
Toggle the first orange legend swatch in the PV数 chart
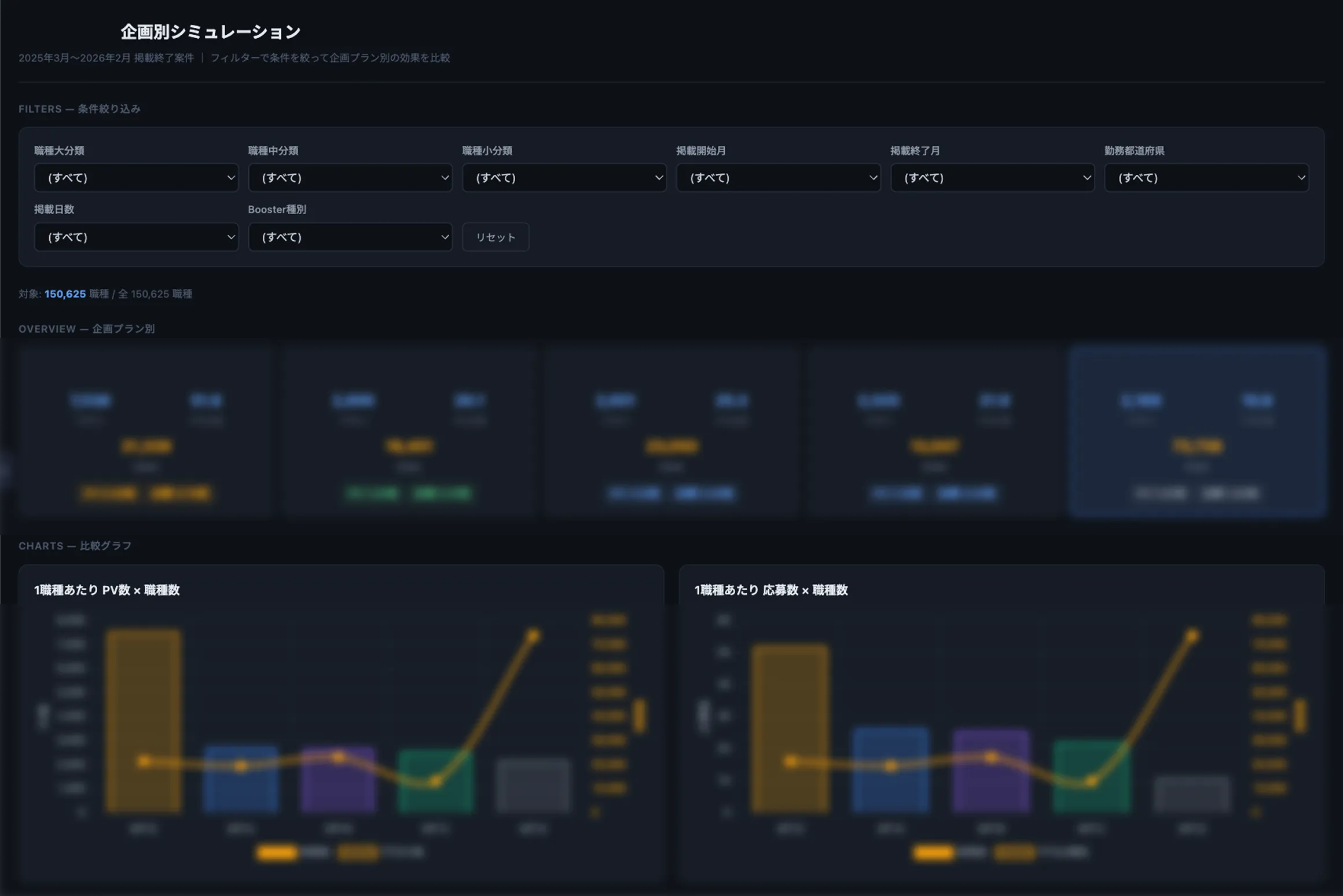point(277,853)
